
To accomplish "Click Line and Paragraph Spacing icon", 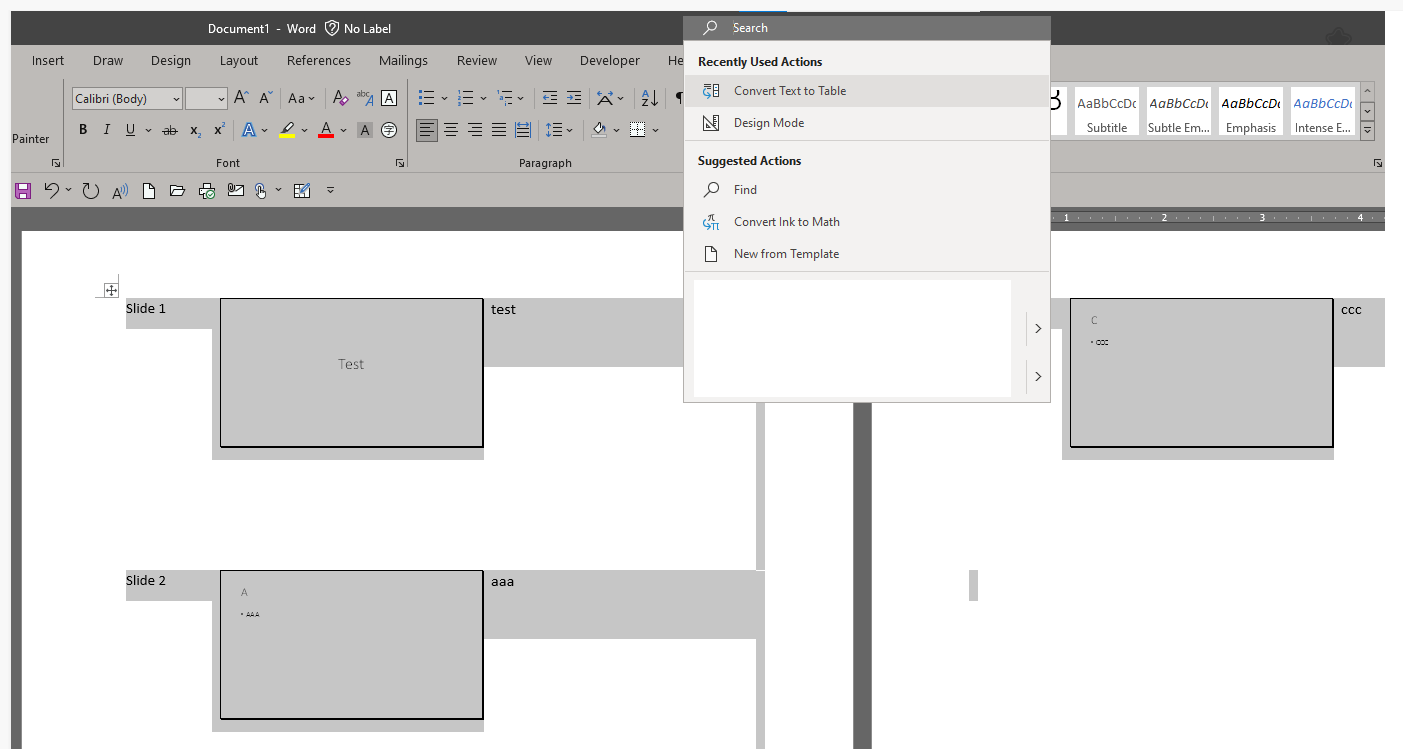I will 553,130.
